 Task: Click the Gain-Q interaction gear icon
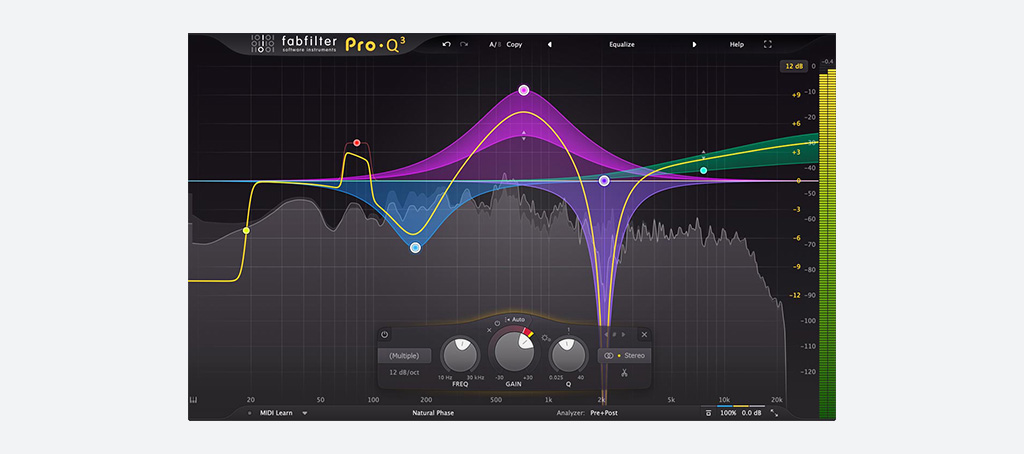(x=545, y=338)
